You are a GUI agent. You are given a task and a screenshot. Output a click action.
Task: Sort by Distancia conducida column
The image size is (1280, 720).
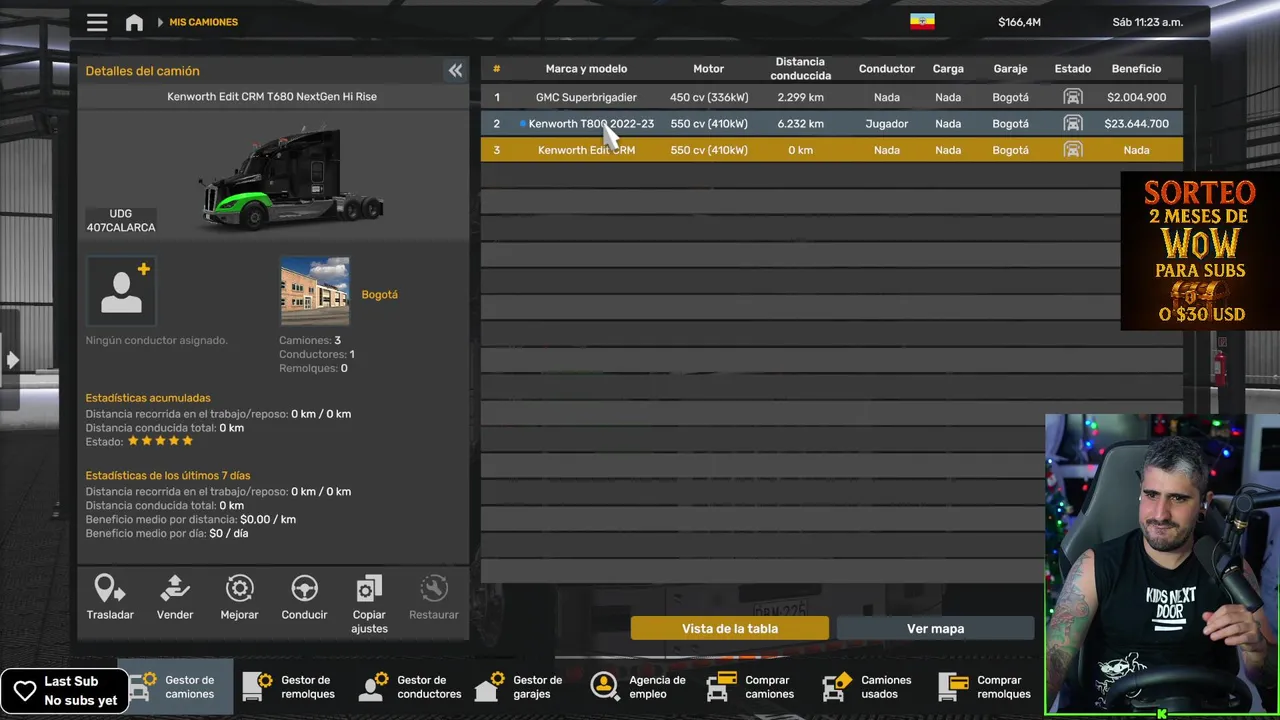click(800, 69)
